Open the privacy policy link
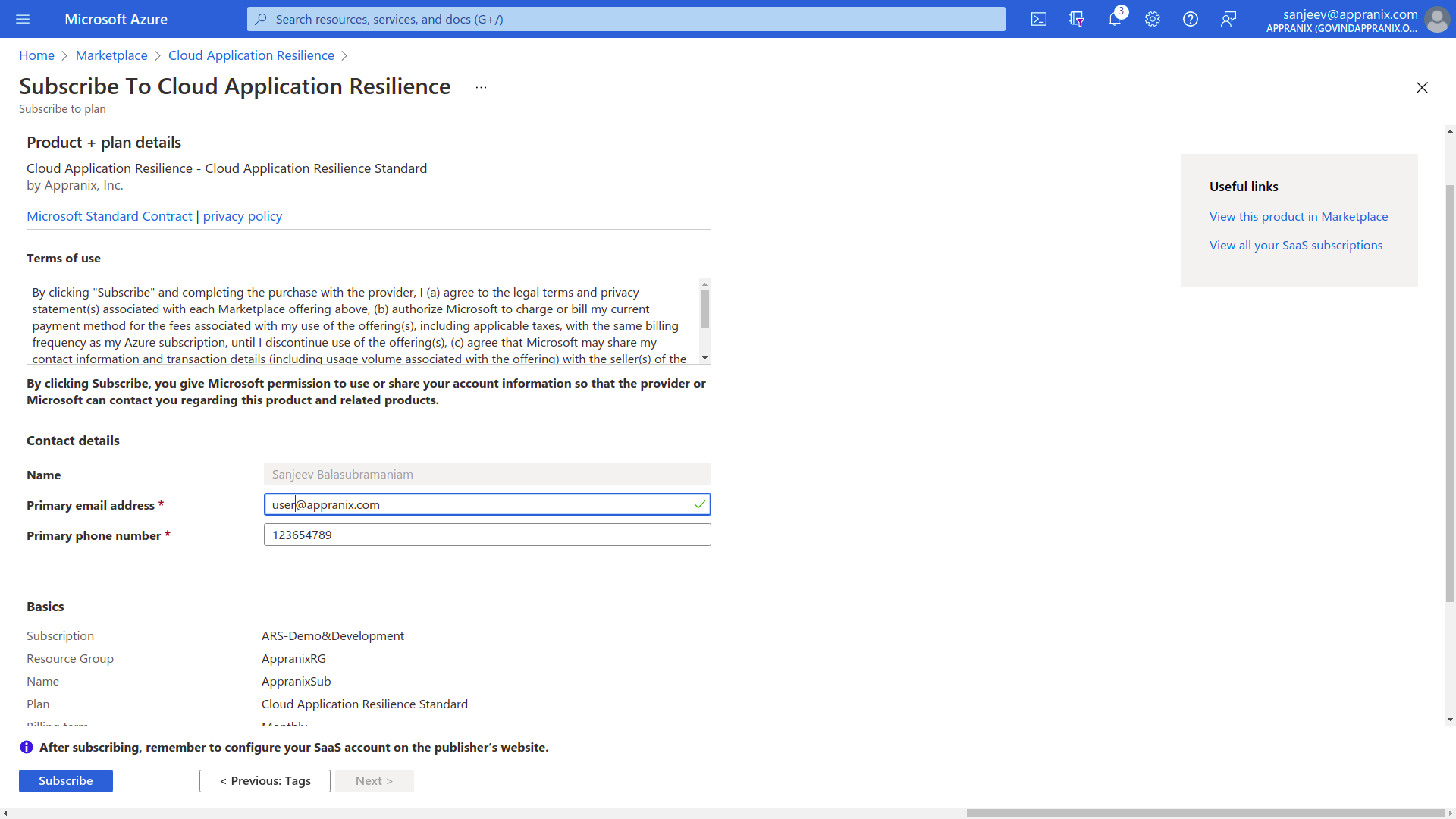The height and width of the screenshot is (819, 1456). [x=243, y=216]
